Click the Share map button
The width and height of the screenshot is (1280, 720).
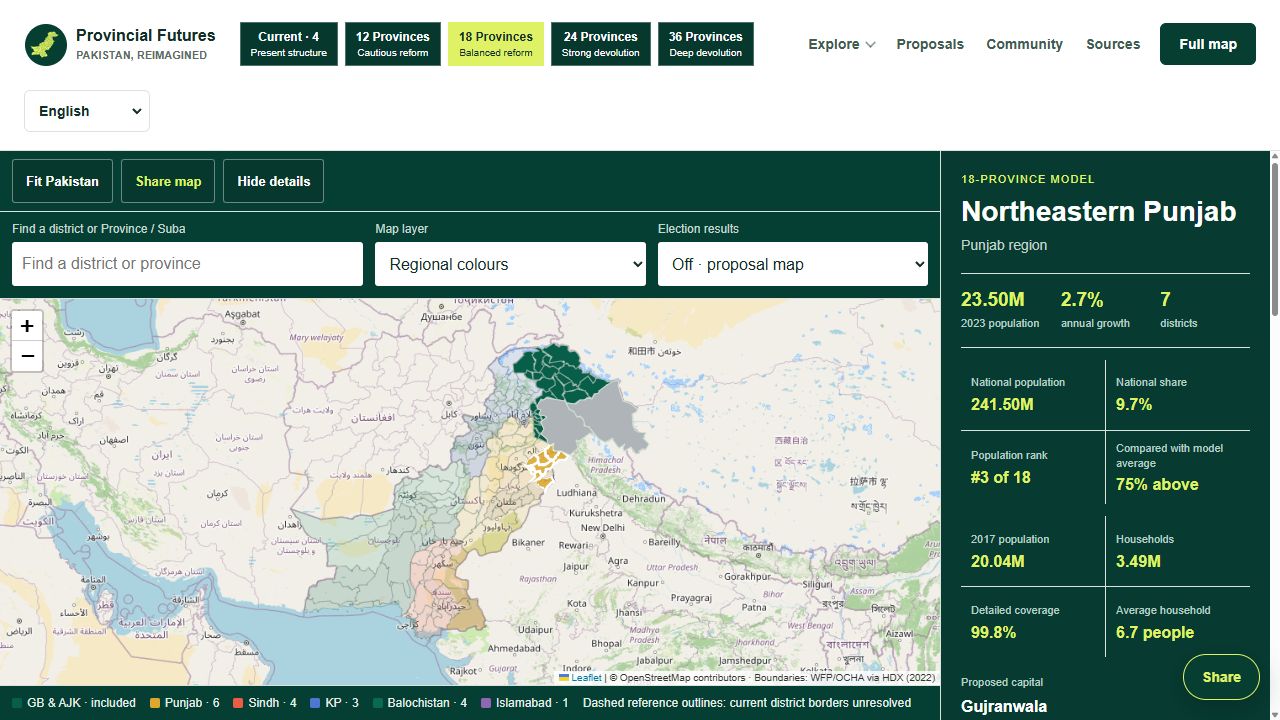tap(168, 181)
